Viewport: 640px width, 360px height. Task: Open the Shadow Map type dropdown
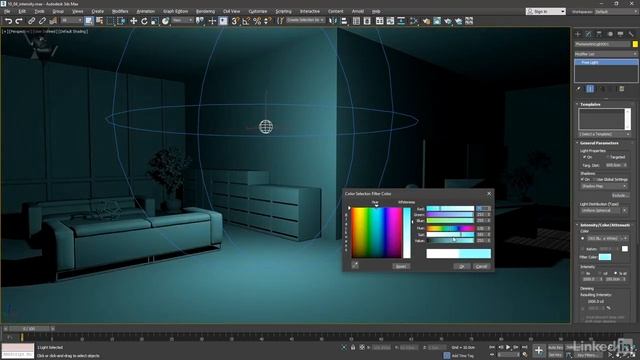click(604, 186)
